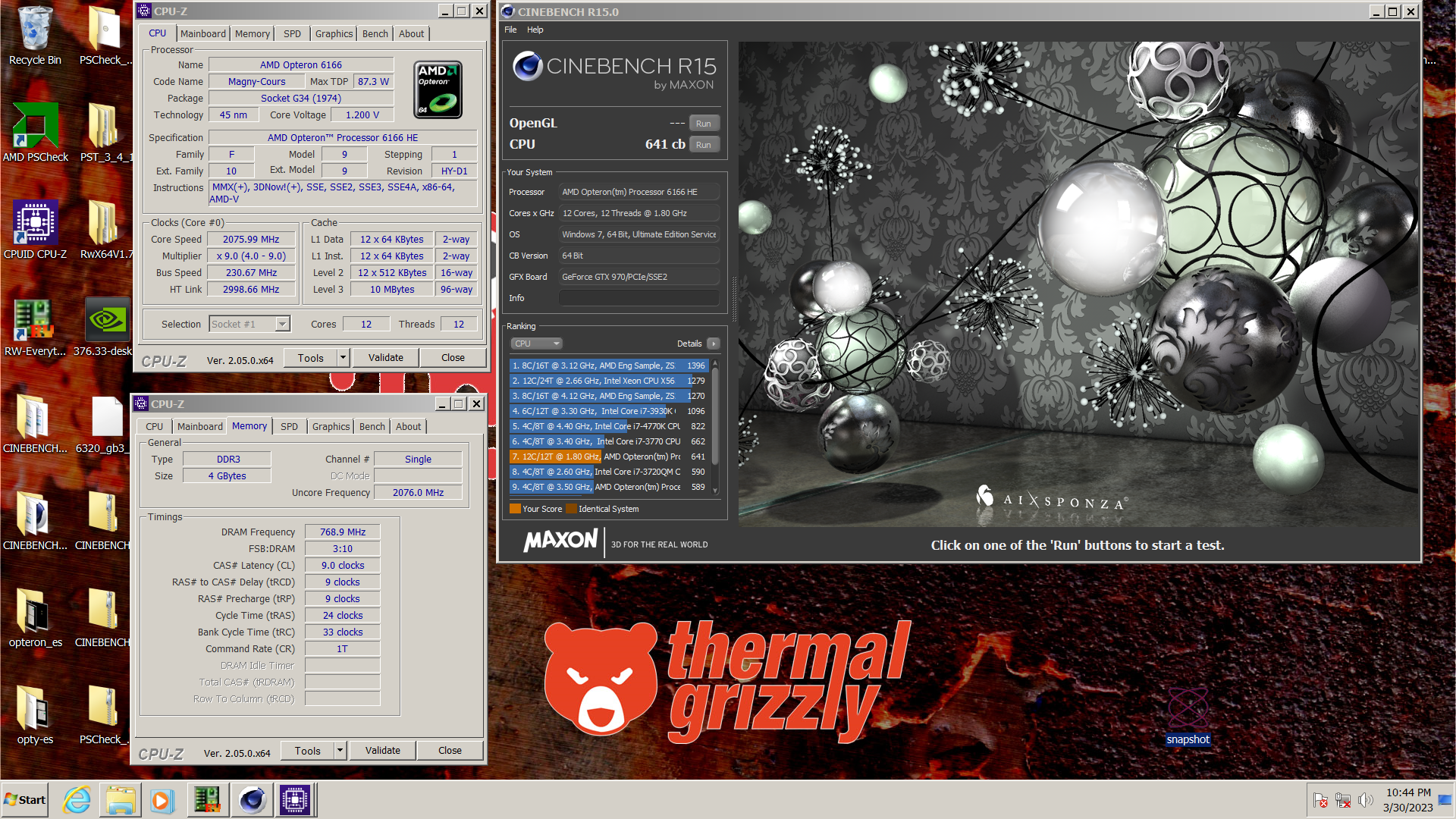
Task: Run the OpenGL benchmark in Cinebench
Action: (704, 124)
